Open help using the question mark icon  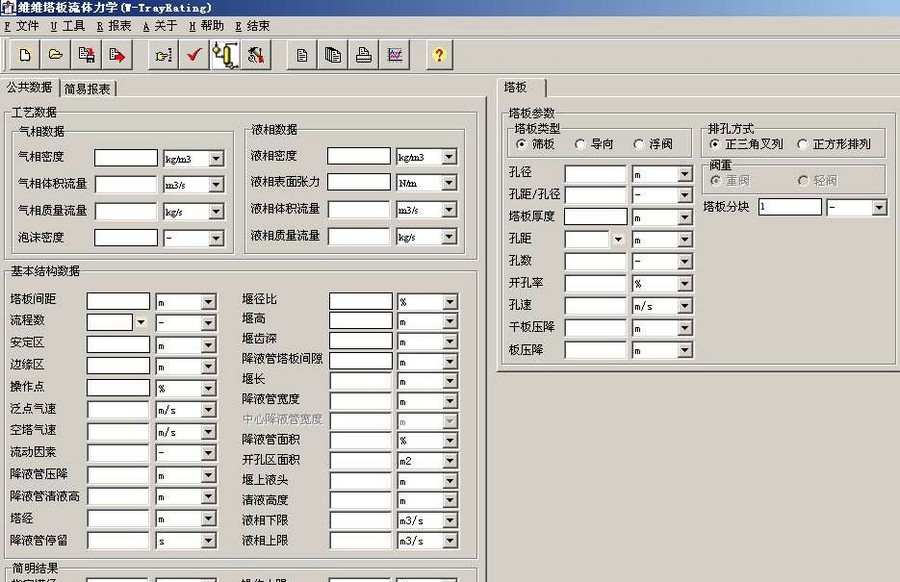click(x=438, y=55)
